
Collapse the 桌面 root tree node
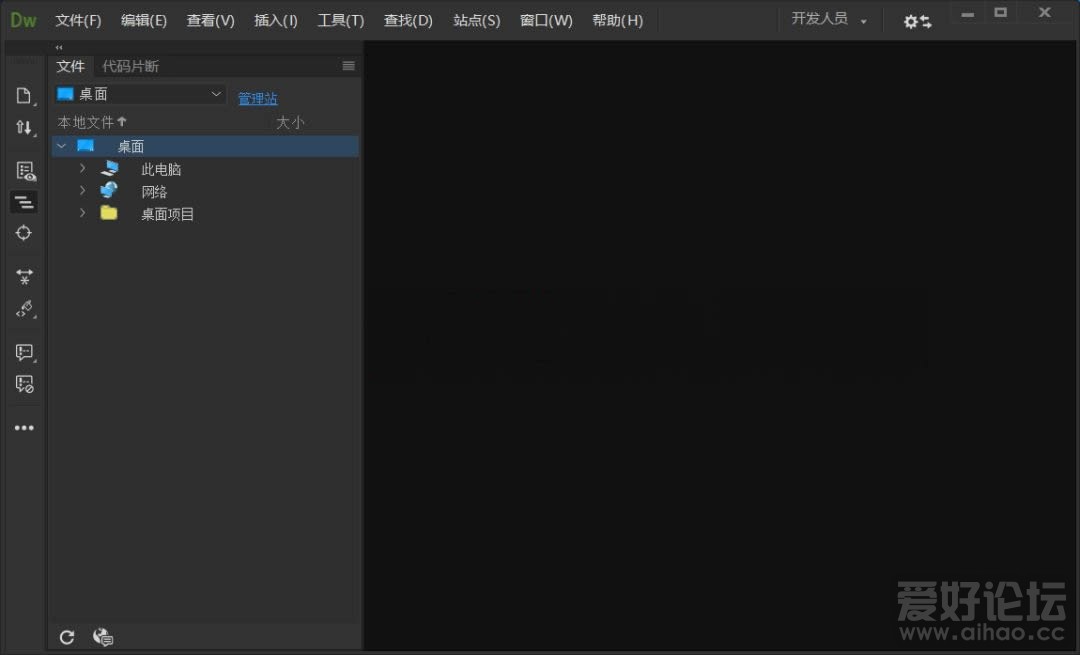62,146
